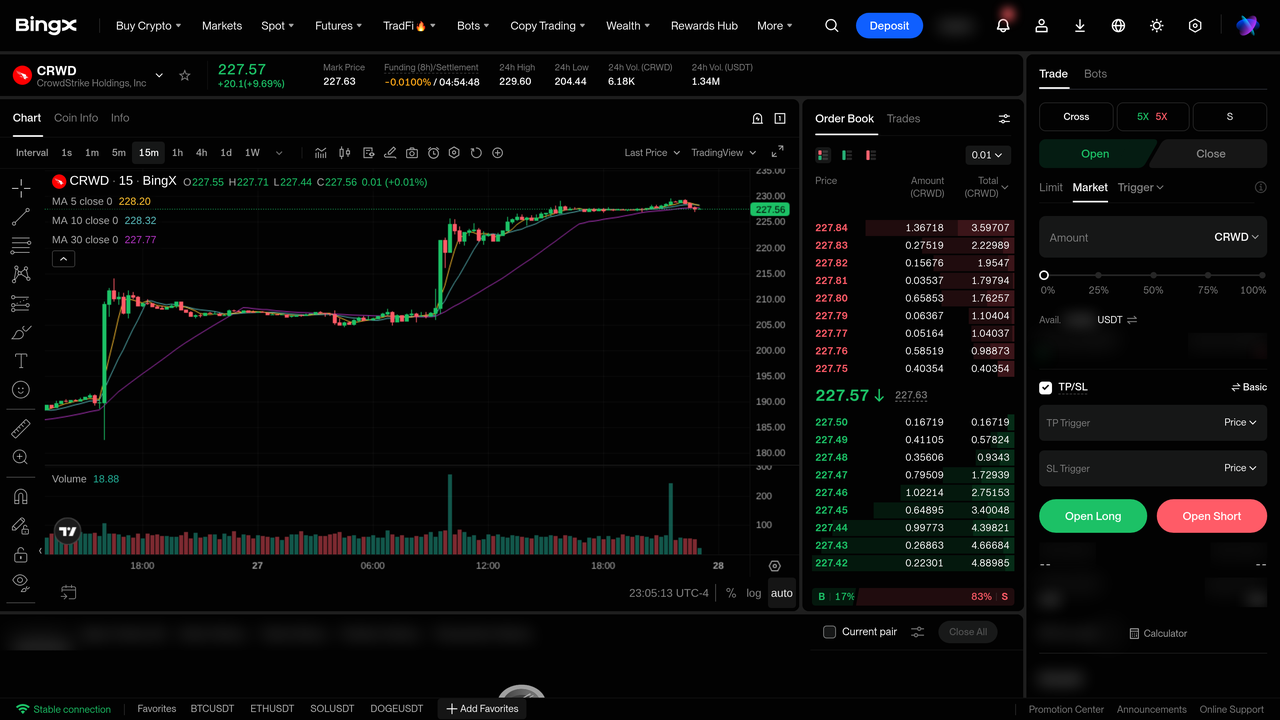
Task: Toggle the TP/SL checkbox
Action: pos(1046,388)
